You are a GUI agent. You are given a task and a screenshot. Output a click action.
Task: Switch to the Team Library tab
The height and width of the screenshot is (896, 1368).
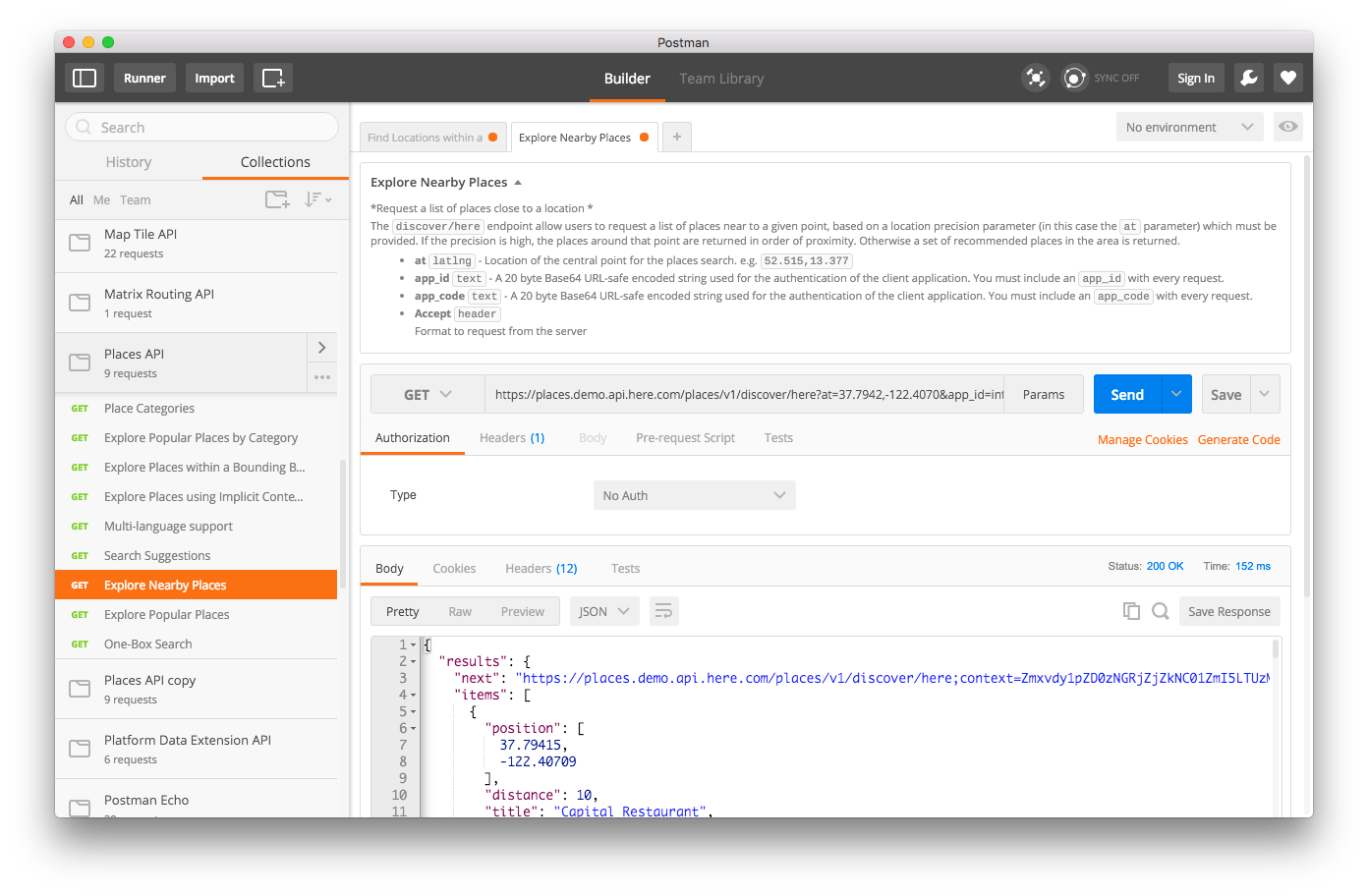pyautogui.click(x=721, y=79)
